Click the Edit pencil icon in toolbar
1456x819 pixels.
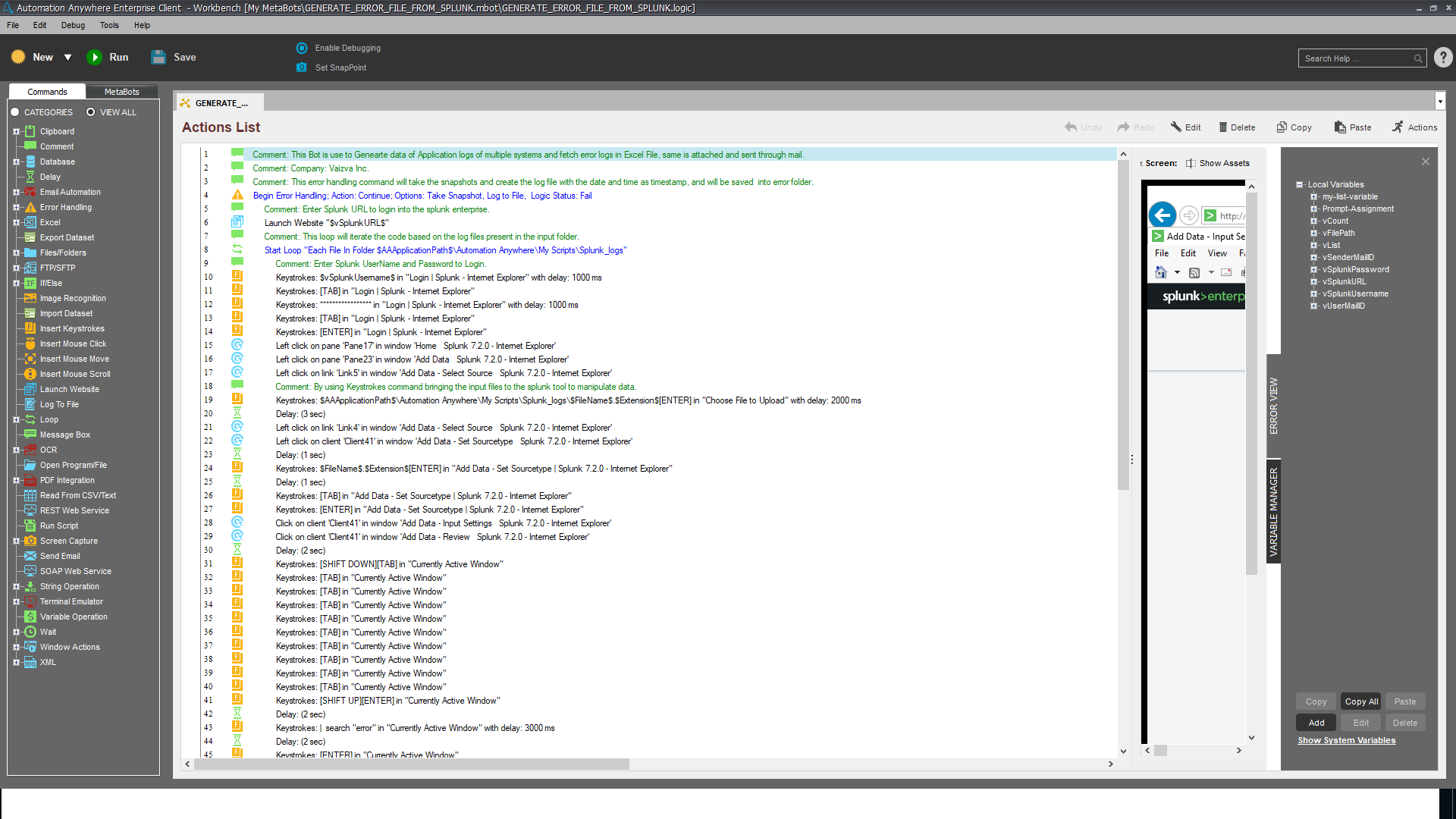point(1176,127)
